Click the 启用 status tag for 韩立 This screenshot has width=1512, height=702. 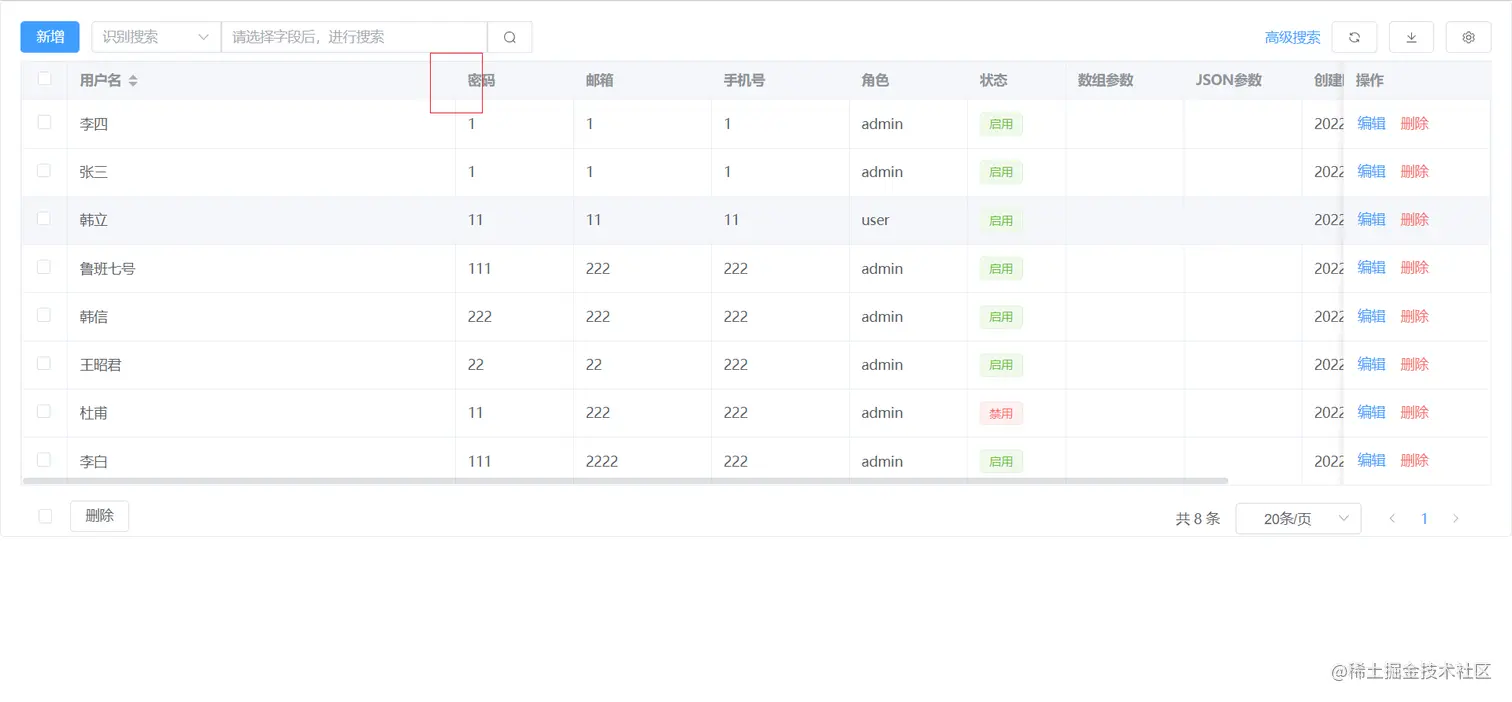click(1001, 220)
